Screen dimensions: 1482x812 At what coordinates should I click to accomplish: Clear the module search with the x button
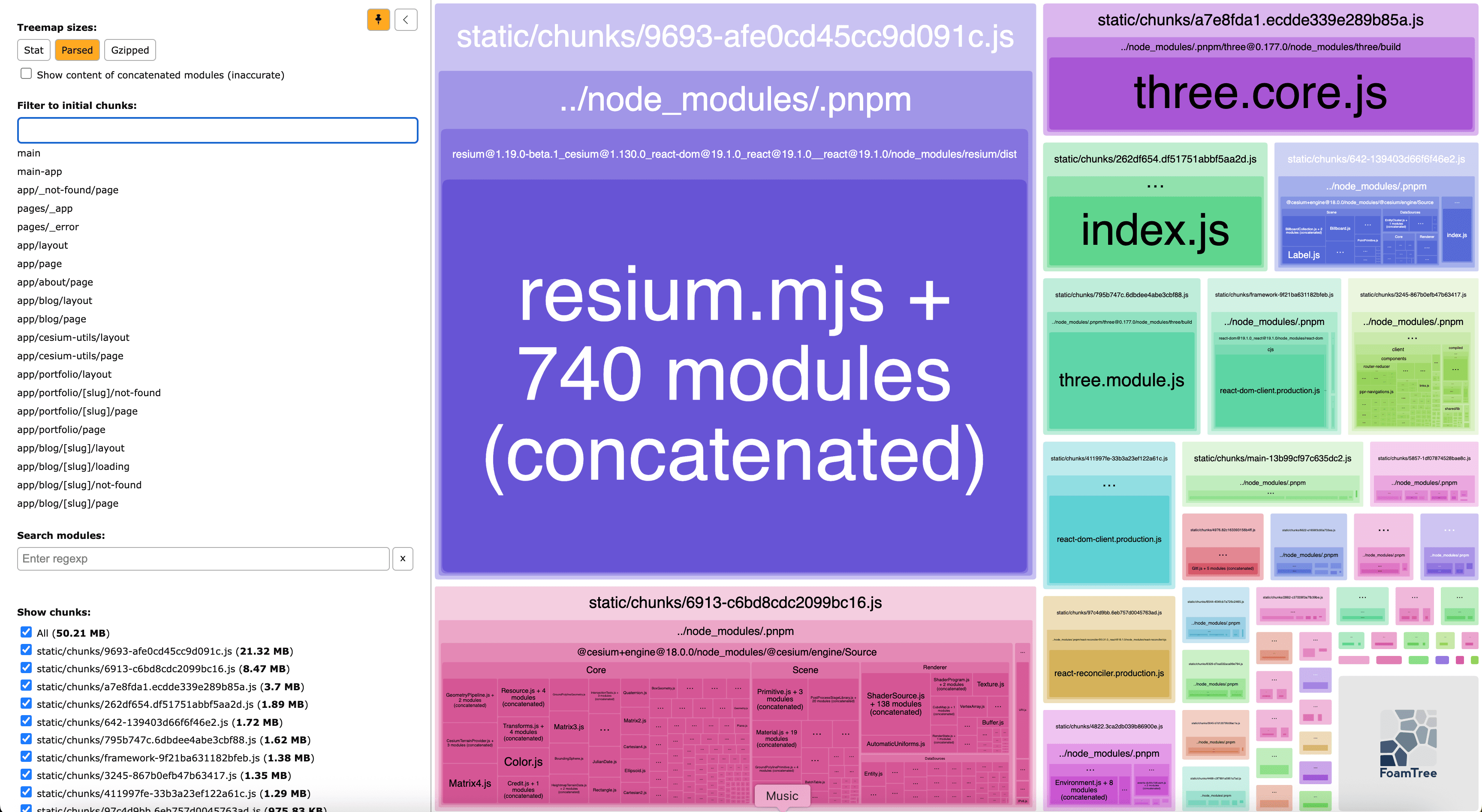[403, 558]
